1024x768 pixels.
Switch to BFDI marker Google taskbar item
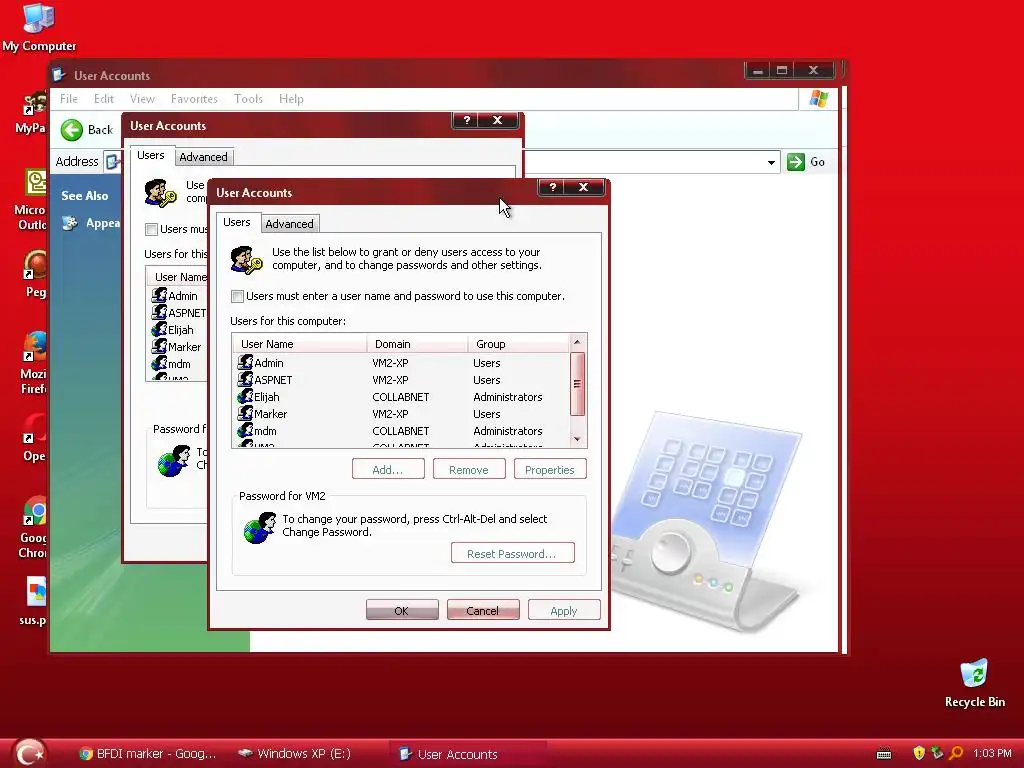click(x=147, y=754)
